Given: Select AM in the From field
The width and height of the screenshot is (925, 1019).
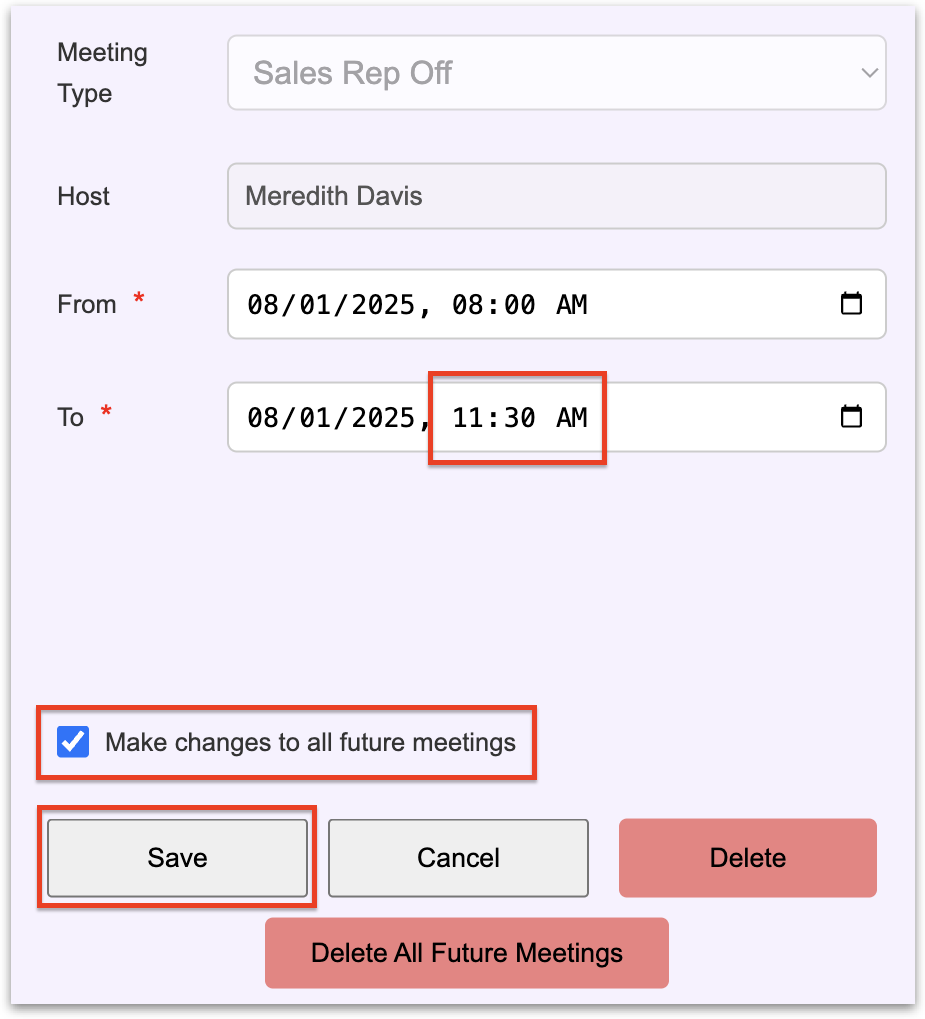Looking at the screenshot, I should (571, 304).
